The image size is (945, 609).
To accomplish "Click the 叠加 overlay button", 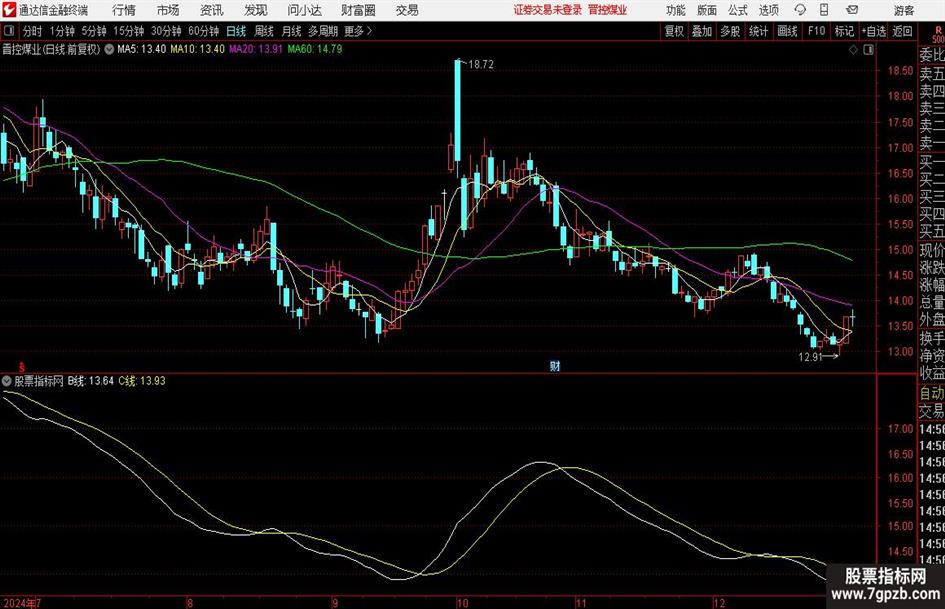I will coord(702,31).
